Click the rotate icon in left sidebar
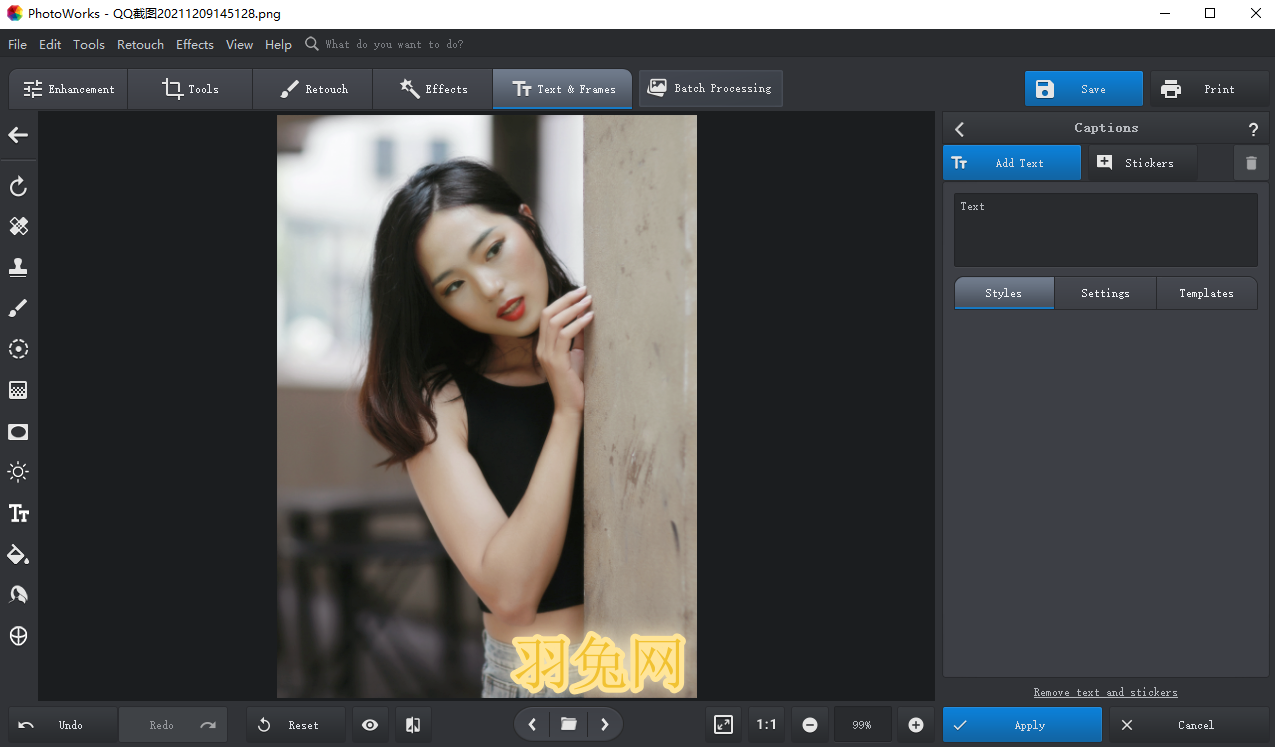The width and height of the screenshot is (1275, 747). tap(18, 187)
